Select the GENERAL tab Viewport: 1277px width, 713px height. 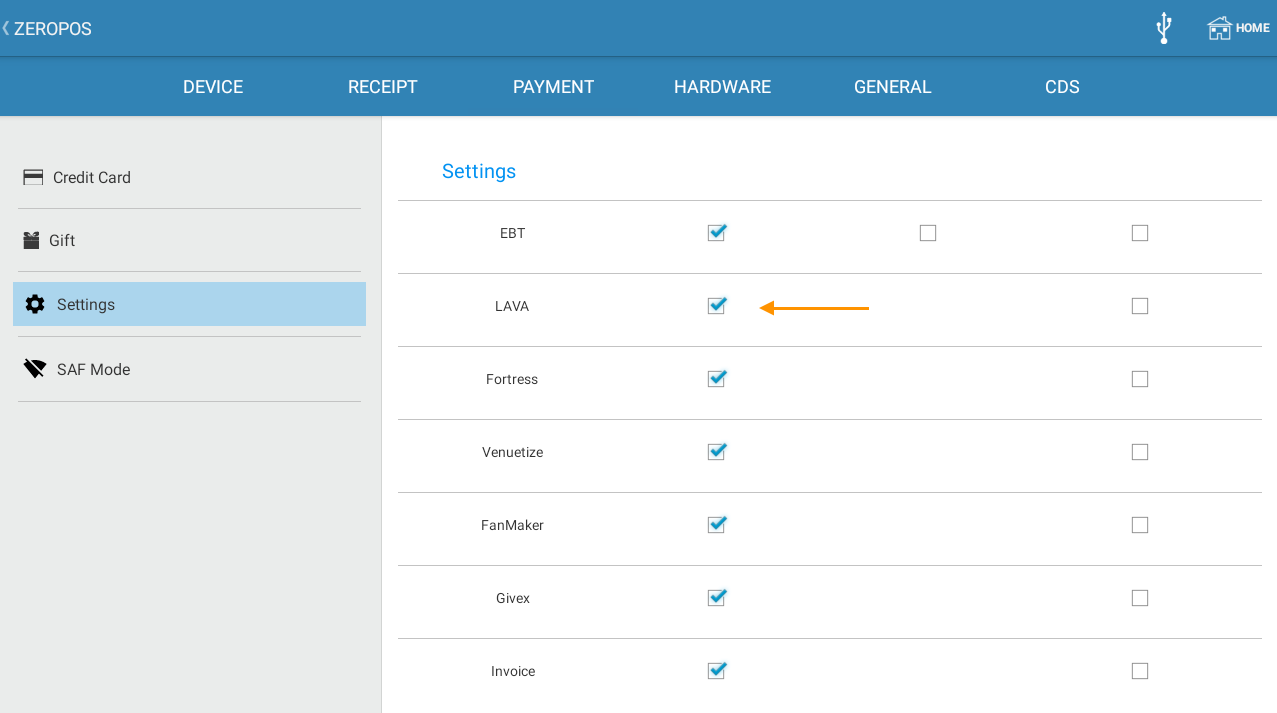[x=892, y=86]
